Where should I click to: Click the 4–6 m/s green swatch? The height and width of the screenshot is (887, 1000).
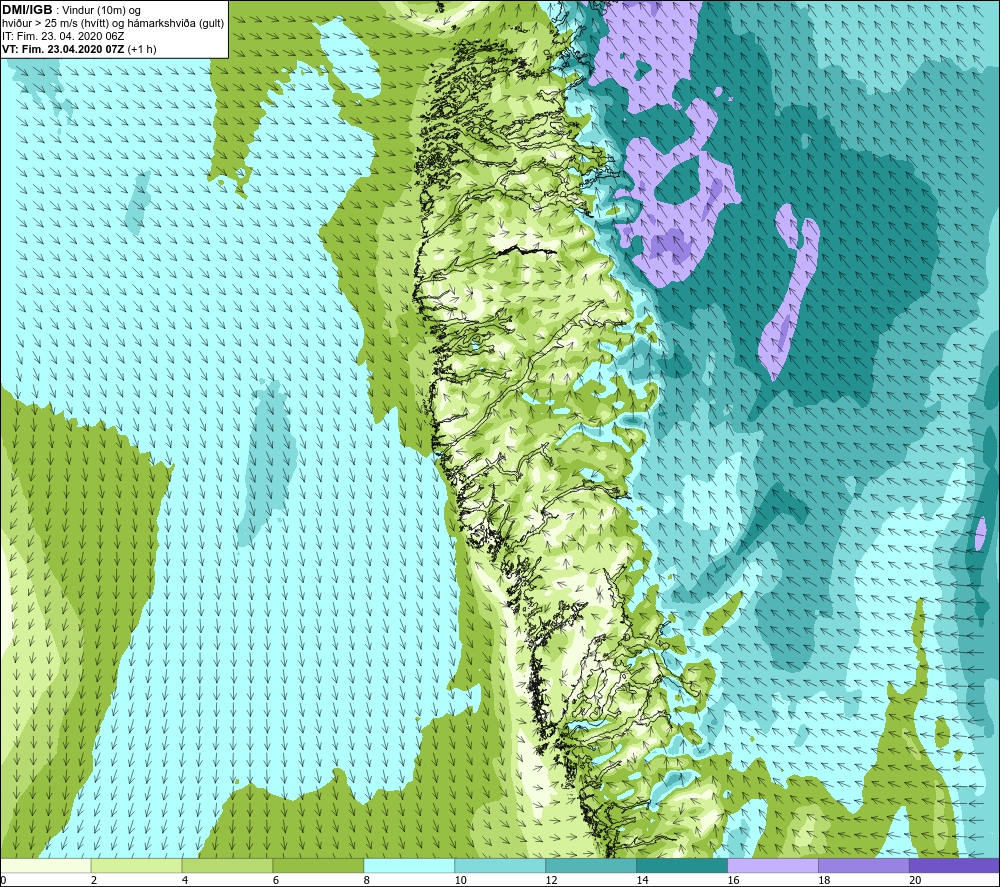click(x=227, y=865)
